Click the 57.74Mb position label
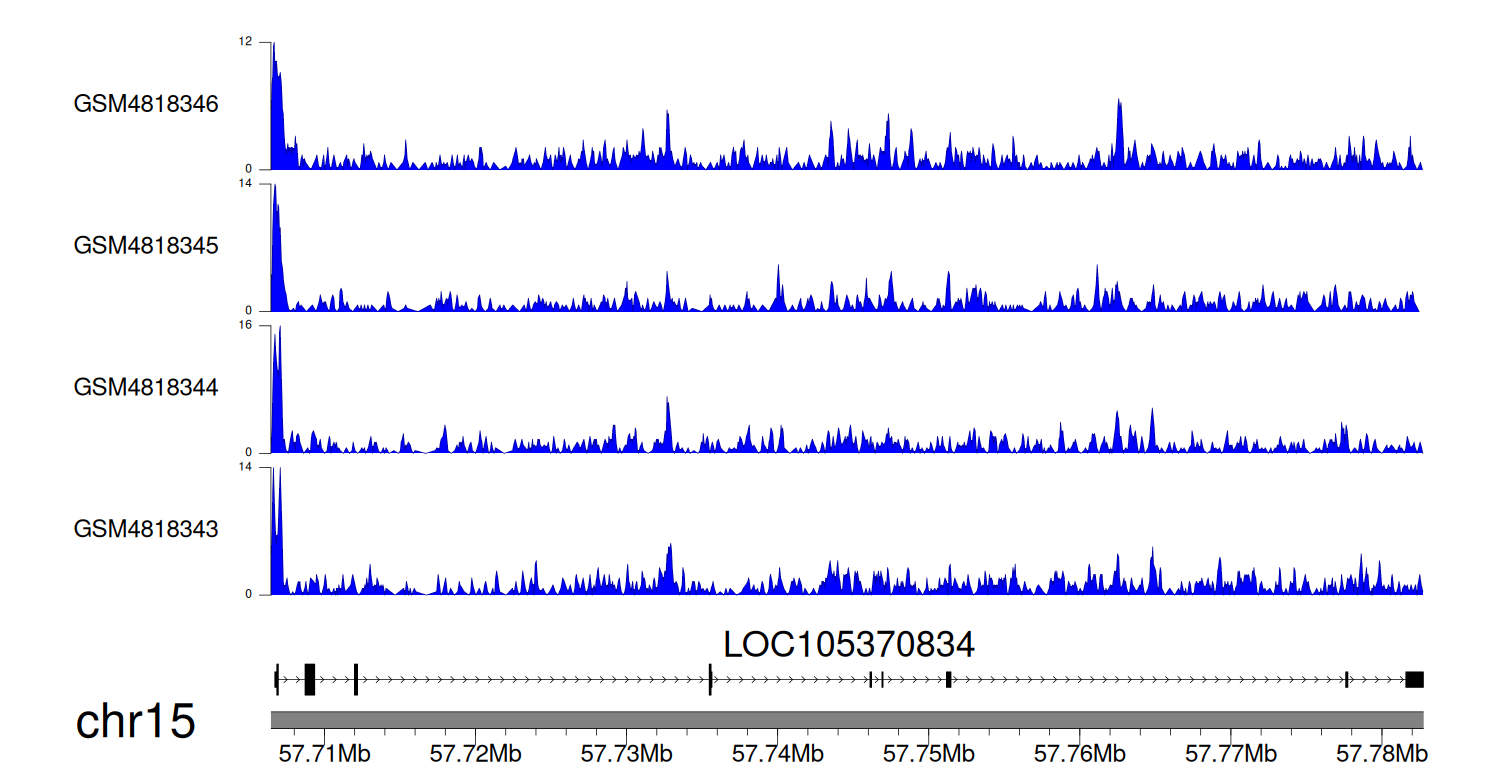This screenshot has height=780, width=1500. pyautogui.click(x=777, y=753)
